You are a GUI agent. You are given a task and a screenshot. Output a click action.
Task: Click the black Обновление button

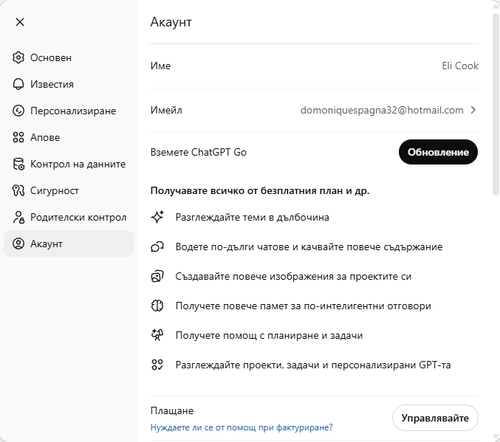click(438, 152)
